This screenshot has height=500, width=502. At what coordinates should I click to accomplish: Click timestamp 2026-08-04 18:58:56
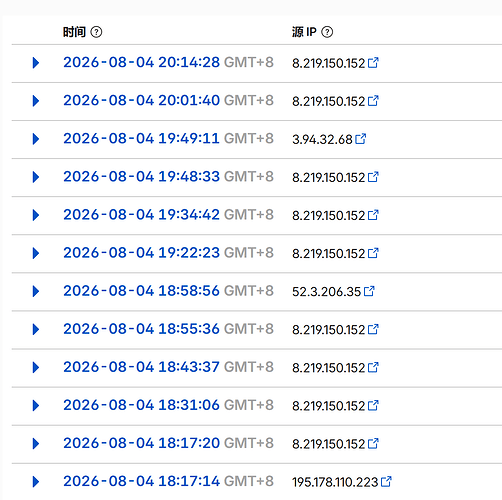[x=141, y=291]
